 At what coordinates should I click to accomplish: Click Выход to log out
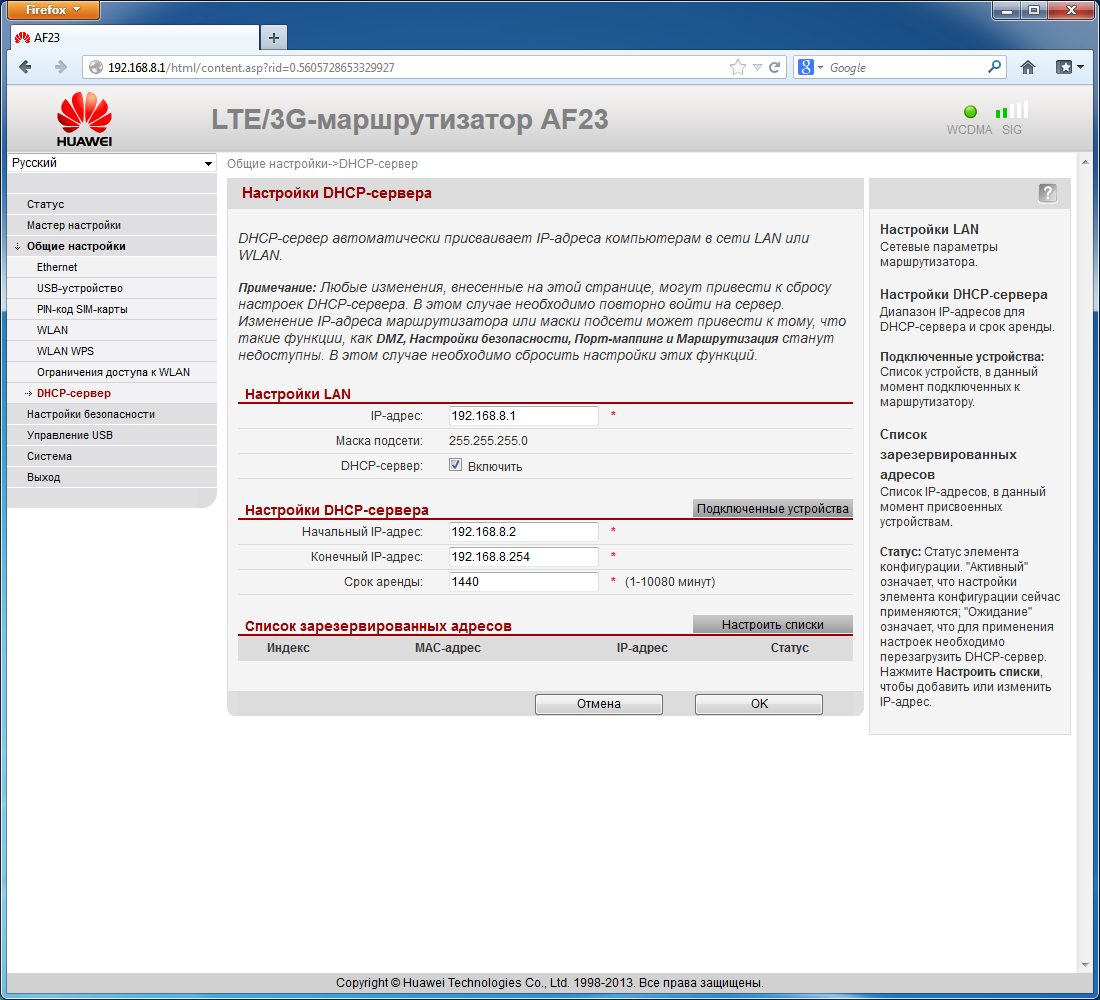click(112, 478)
